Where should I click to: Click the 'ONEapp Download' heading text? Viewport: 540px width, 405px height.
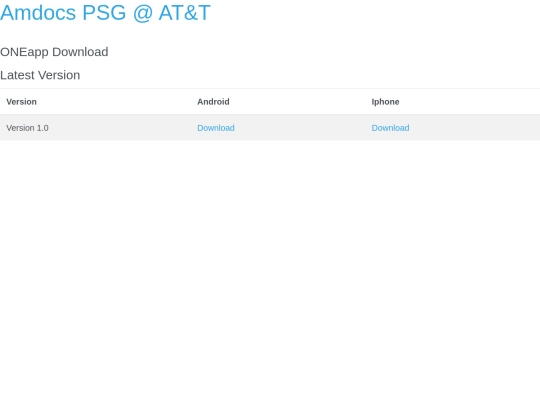tap(54, 52)
